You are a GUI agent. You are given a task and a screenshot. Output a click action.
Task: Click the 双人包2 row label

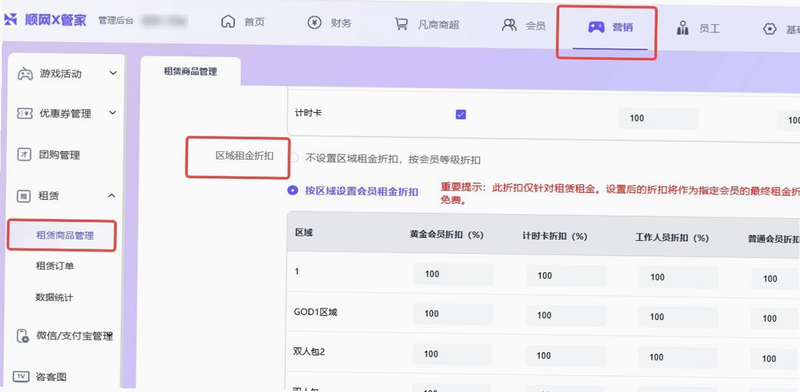pyautogui.click(x=309, y=351)
